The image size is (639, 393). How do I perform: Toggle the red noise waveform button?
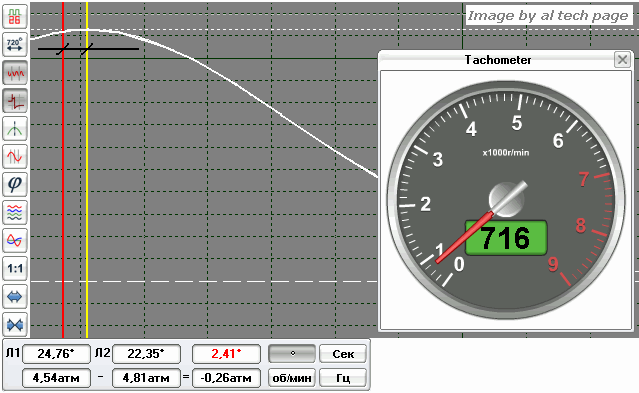(15, 73)
